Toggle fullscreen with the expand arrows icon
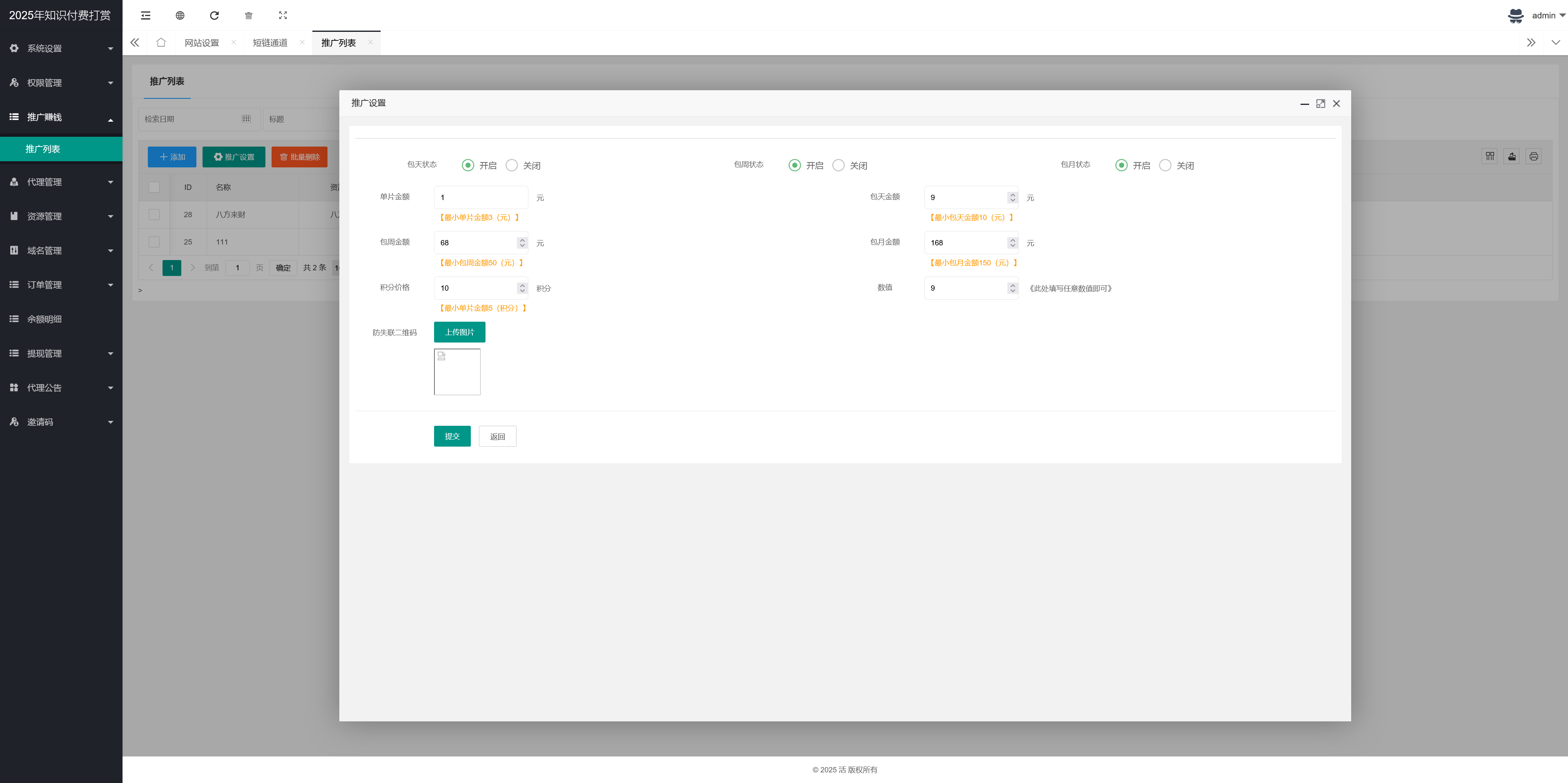Screen dimensions: 1568x783 click(283, 15)
